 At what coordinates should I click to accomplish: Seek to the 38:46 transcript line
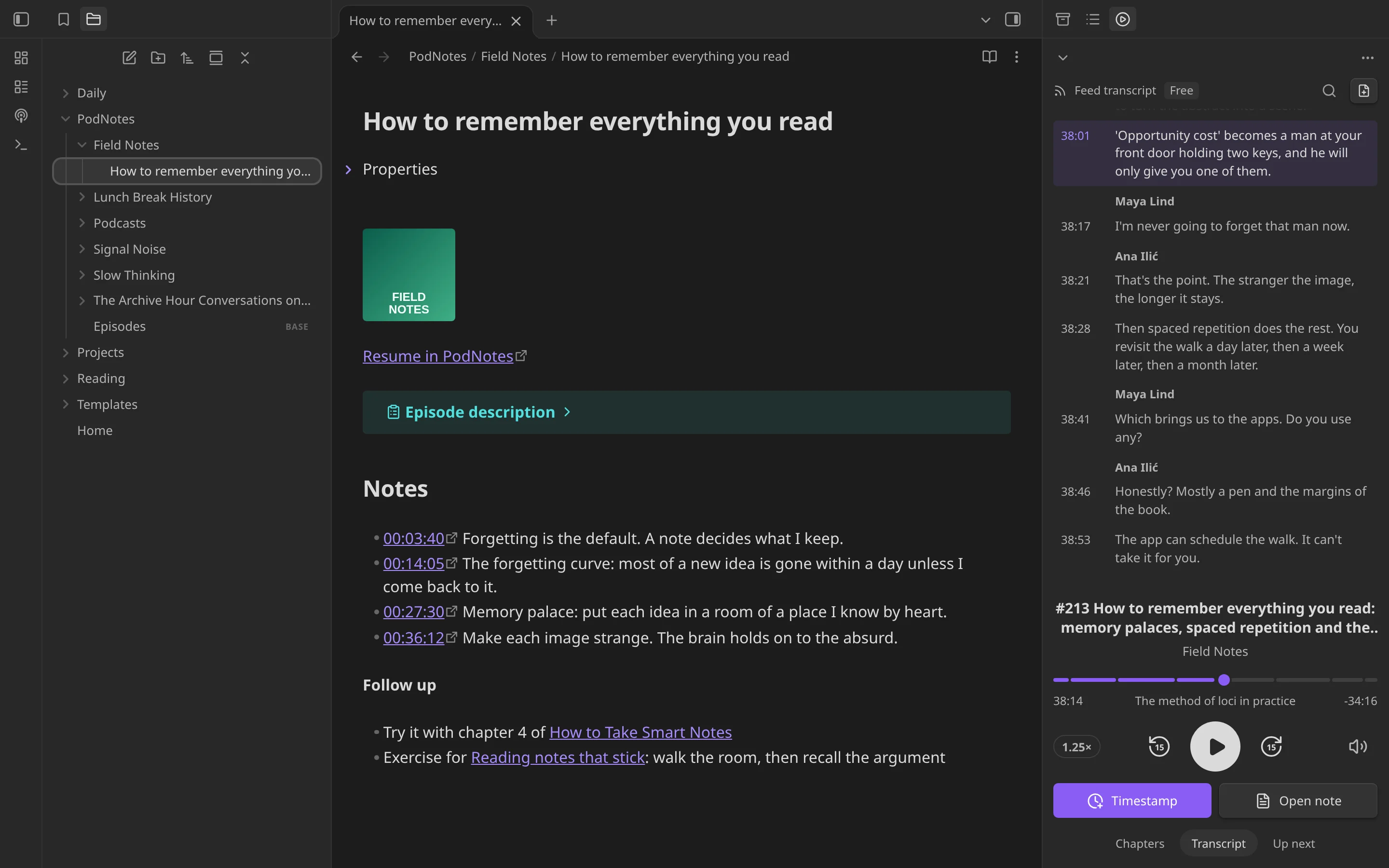coord(1215,501)
